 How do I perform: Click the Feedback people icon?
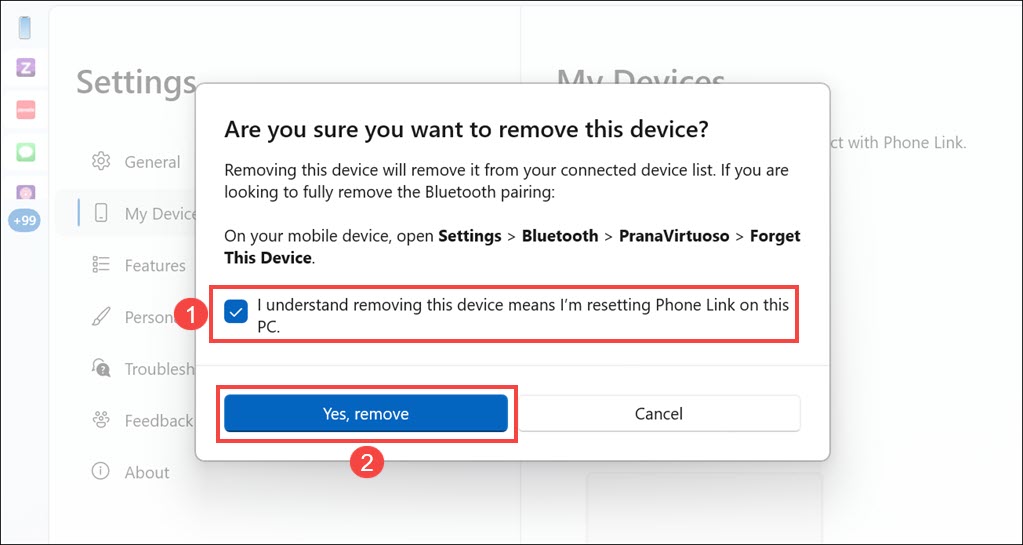coord(100,420)
